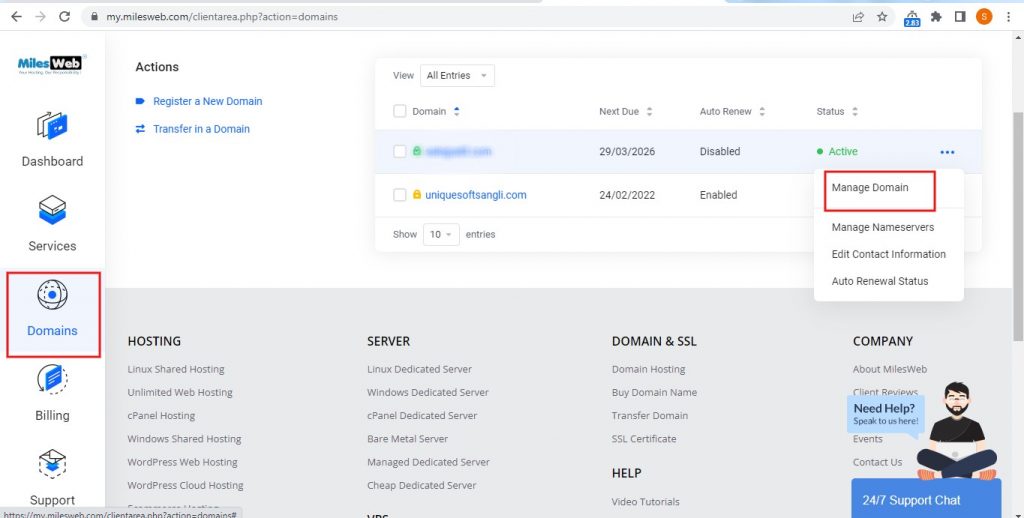Viewport: 1024px width, 518px height.
Task: Toggle the browser side panel icon
Action: [x=959, y=17]
